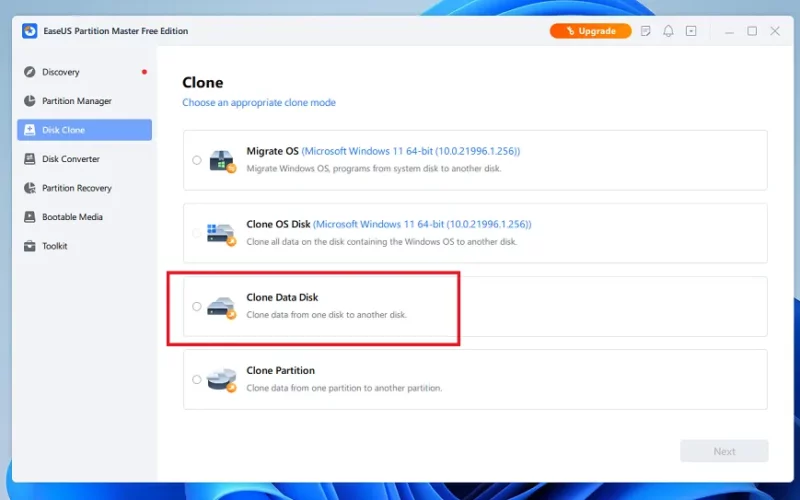Click 'Clone all data on the disk' description
Image resolution: width=800 pixels, height=500 pixels.
382,241
